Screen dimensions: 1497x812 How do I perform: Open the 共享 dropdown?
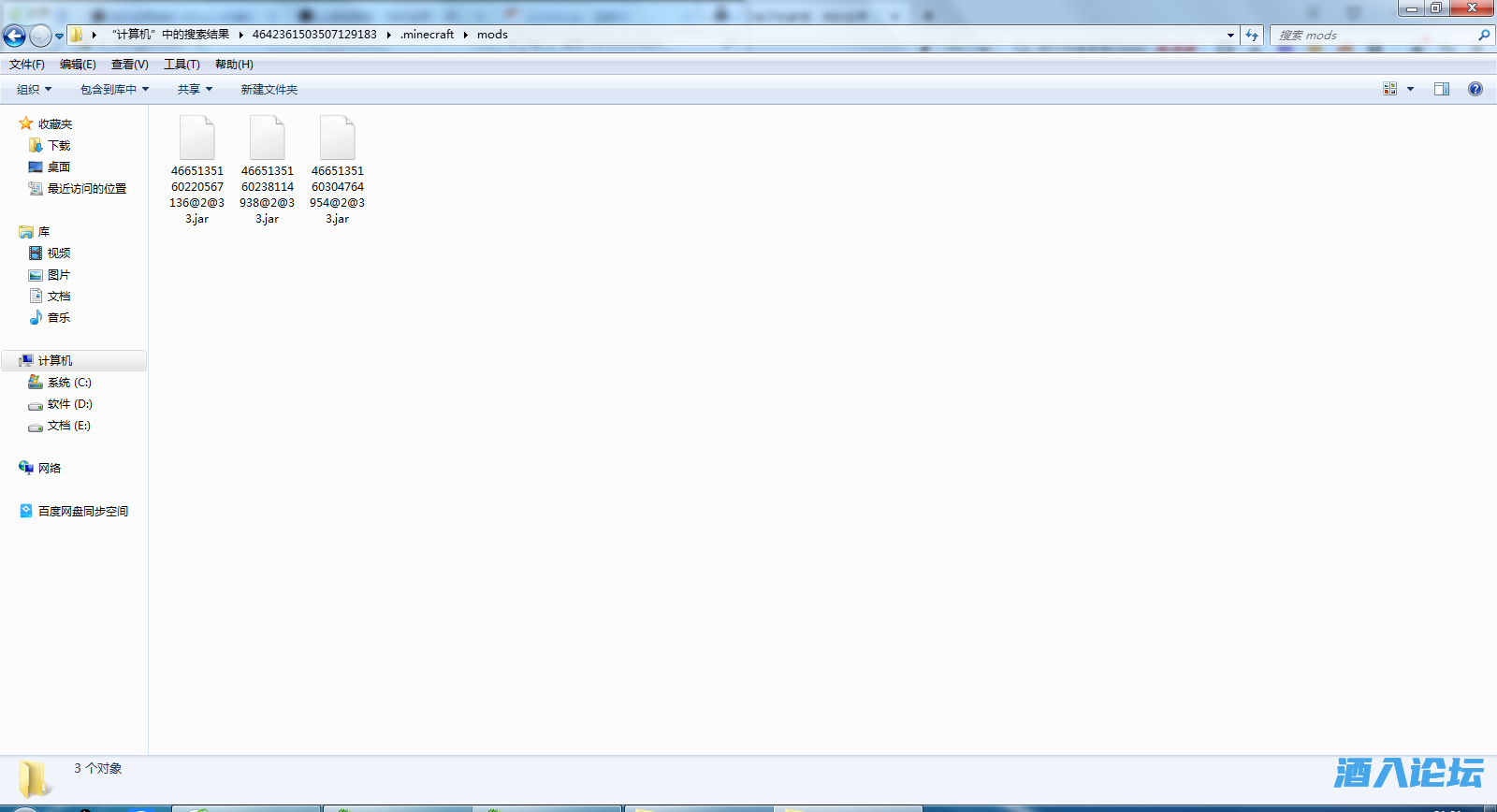click(196, 90)
